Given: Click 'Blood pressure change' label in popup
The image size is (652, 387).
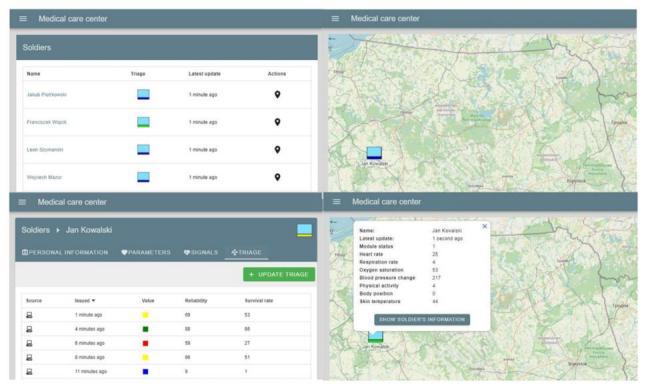Looking at the screenshot, I should (x=387, y=278).
